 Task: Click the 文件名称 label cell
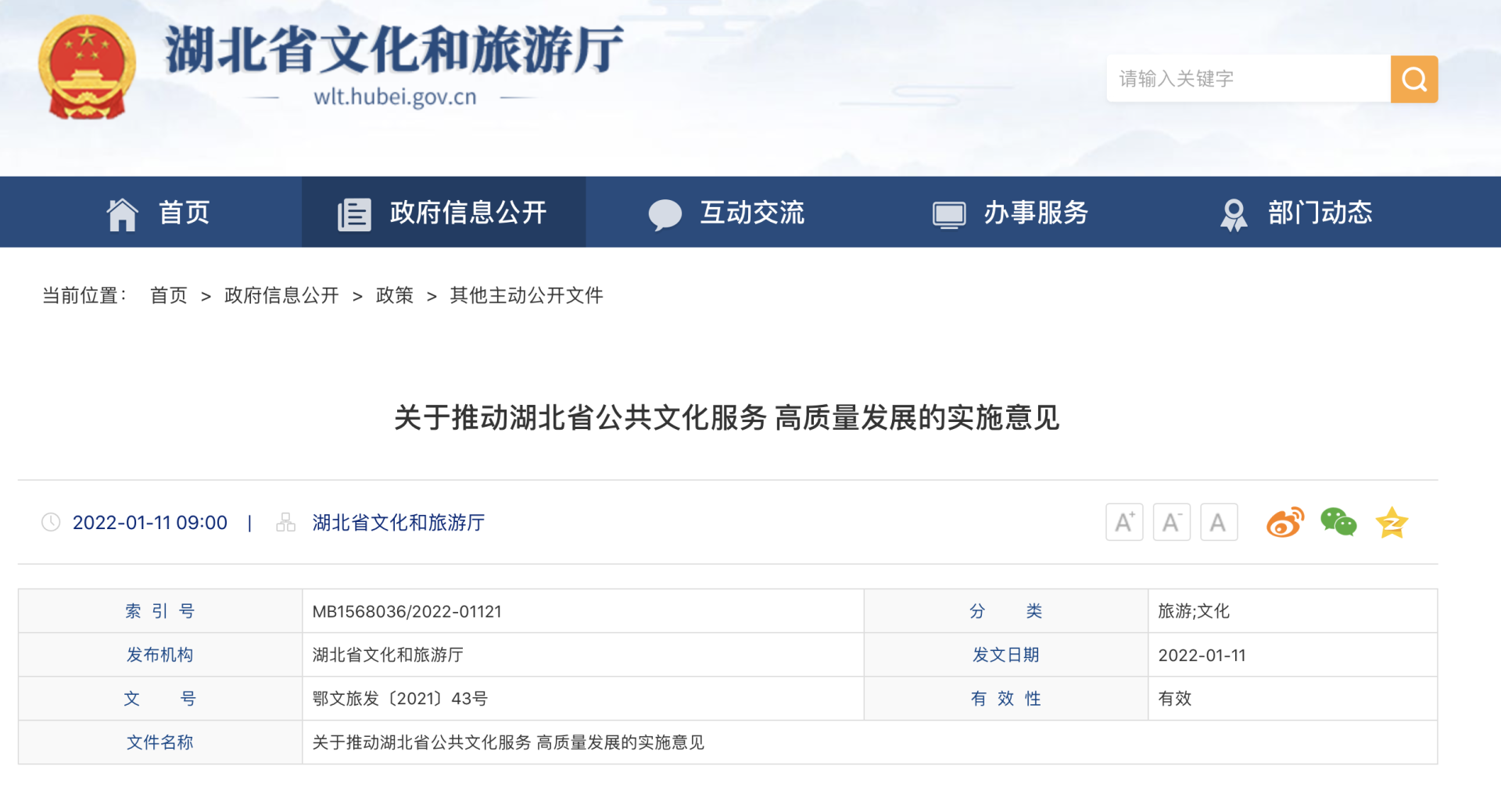160,742
